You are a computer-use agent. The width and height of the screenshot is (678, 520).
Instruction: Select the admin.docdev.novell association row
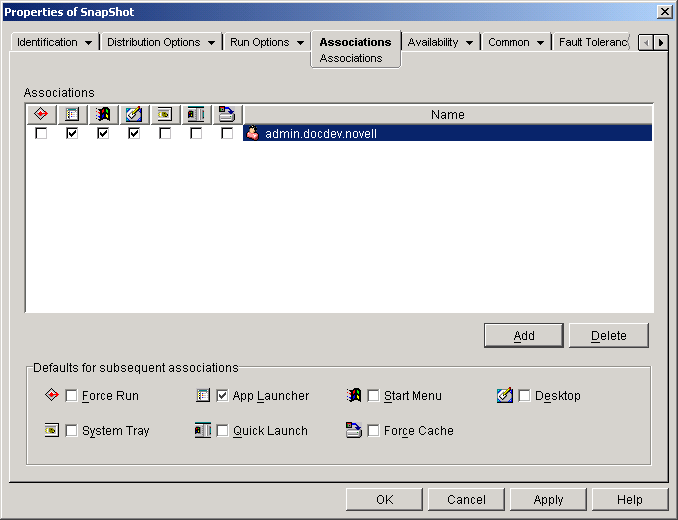[448, 133]
